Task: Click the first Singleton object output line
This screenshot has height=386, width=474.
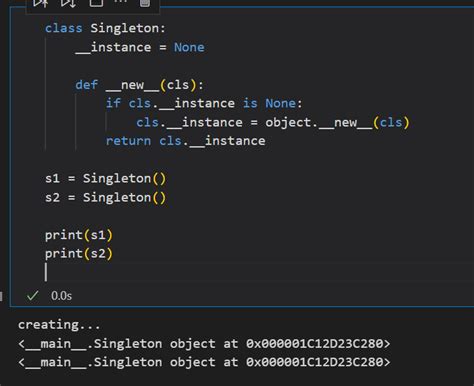Action: [x=204, y=344]
